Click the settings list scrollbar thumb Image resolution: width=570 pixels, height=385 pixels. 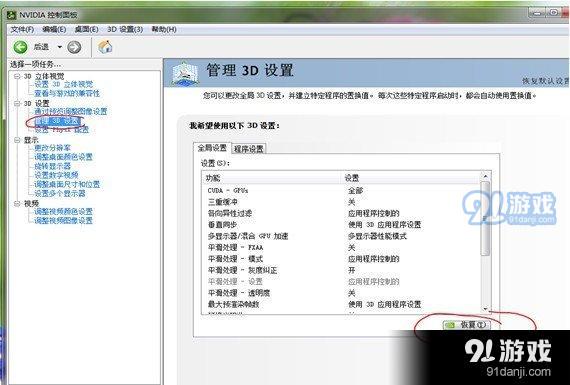(485, 218)
